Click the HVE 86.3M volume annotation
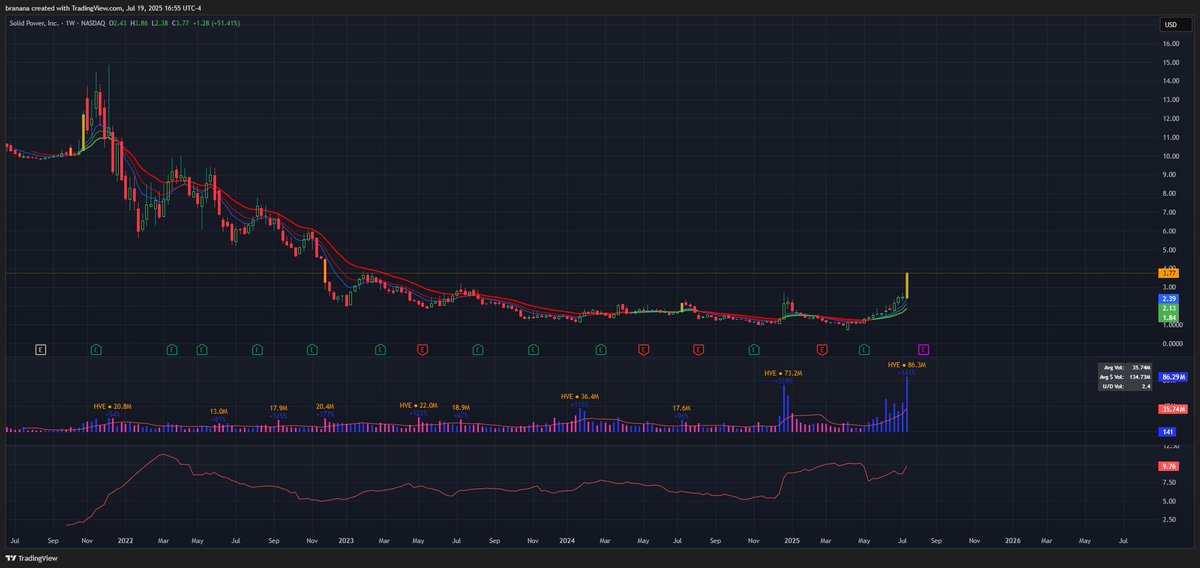Screen dimensions: 1200x568 907,365
